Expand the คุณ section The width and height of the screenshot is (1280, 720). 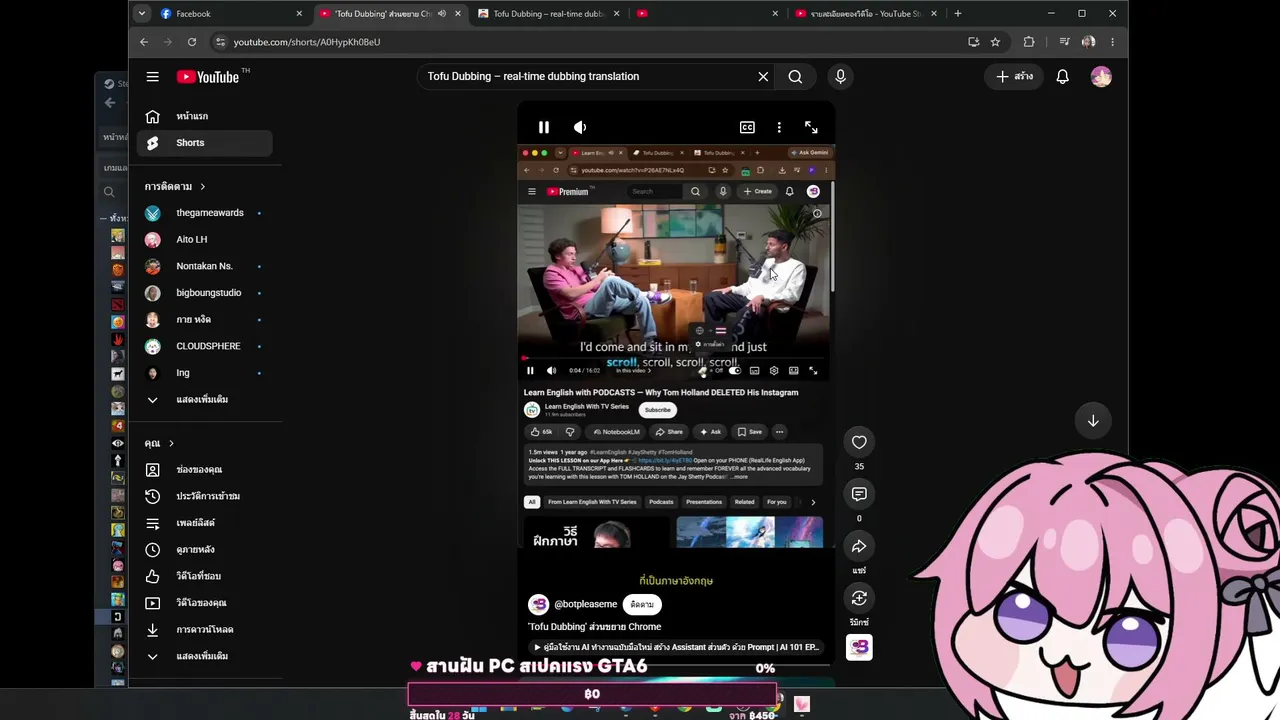[159, 443]
